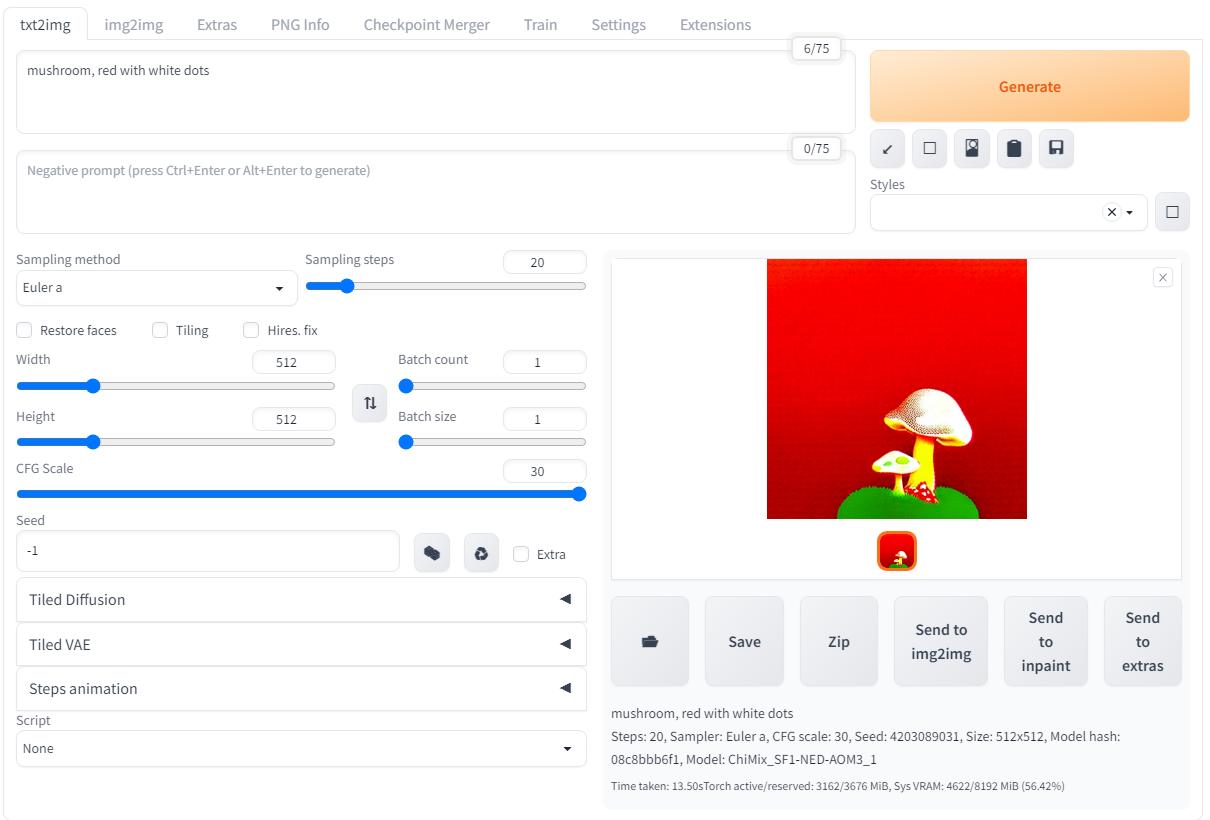Open the Settings tab

(618, 25)
